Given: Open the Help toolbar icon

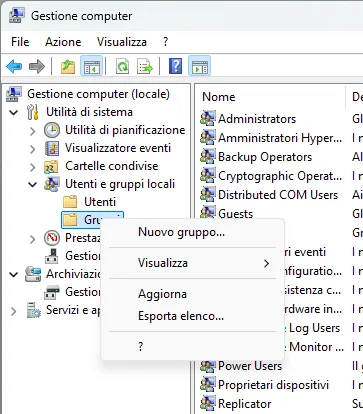Looking at the screenshot, I should pos(176,66).
